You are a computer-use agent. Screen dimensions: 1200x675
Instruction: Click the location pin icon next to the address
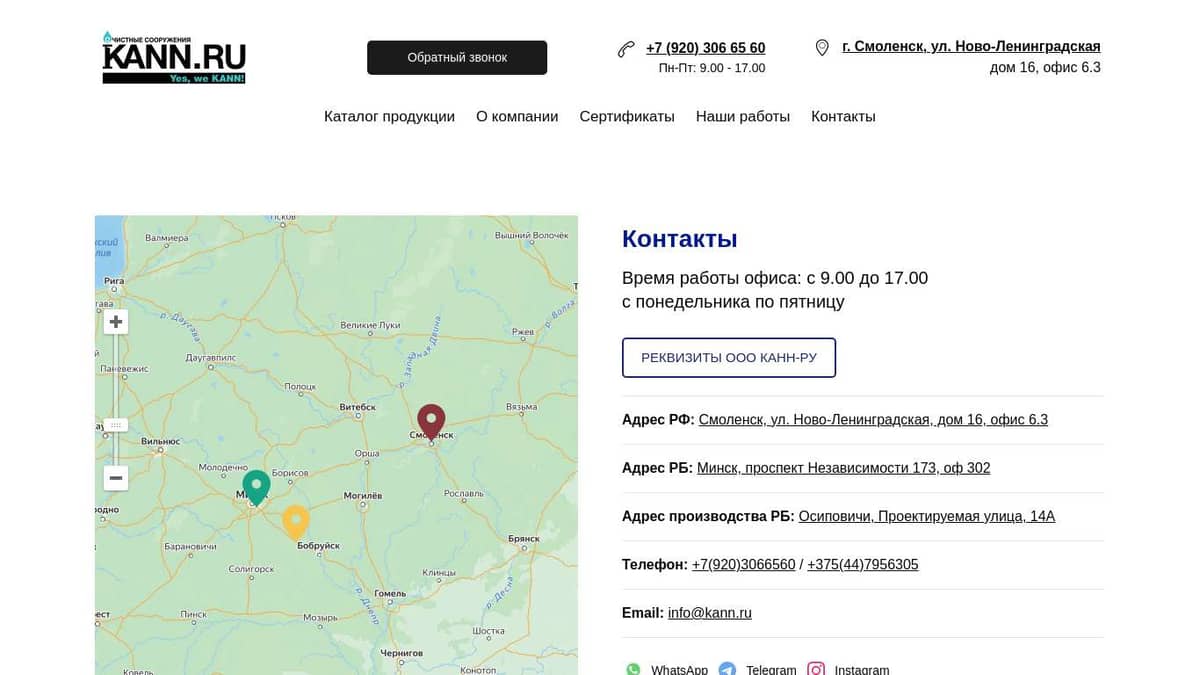click(822, 47)
